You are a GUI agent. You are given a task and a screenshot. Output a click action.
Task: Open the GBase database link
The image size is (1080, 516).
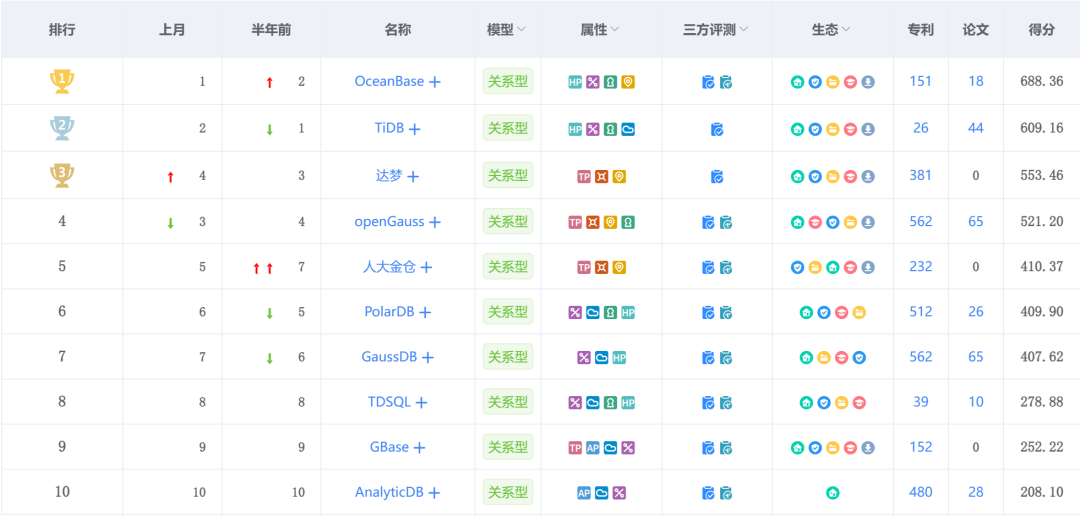[x=389, y=447]
